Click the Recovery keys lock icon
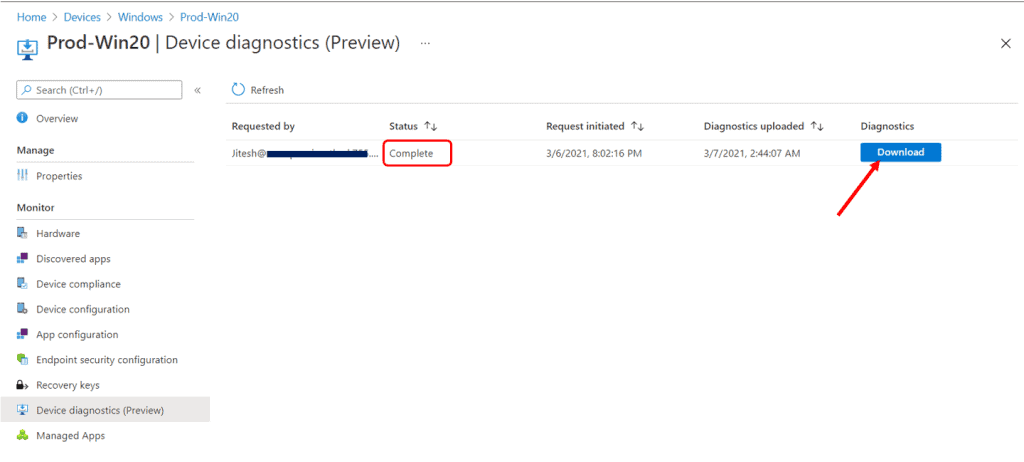1024x462 pixels. click(x=22, y=385)
